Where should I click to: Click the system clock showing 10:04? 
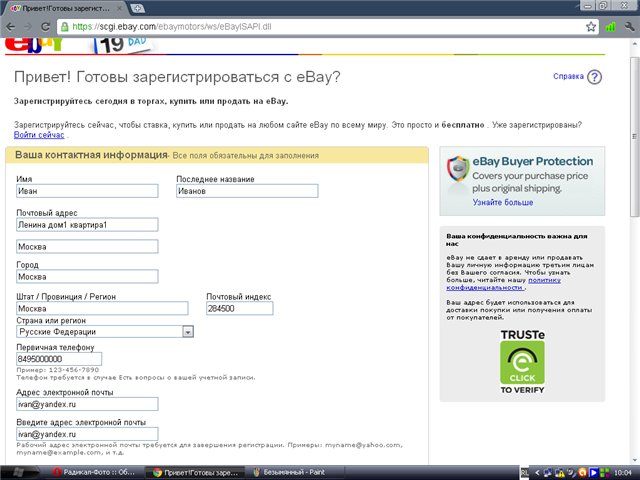pos(623,473)
